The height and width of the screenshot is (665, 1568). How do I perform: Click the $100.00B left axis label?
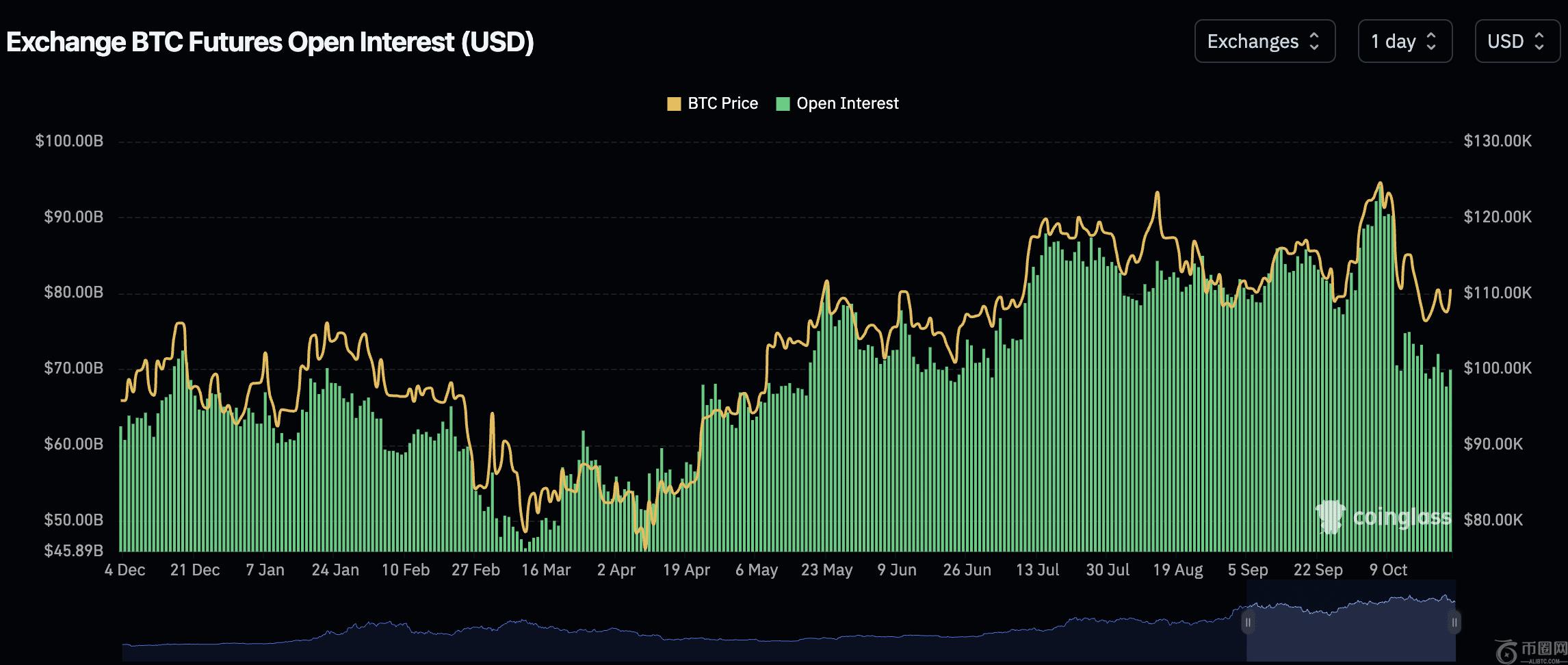tap(69, 142)
